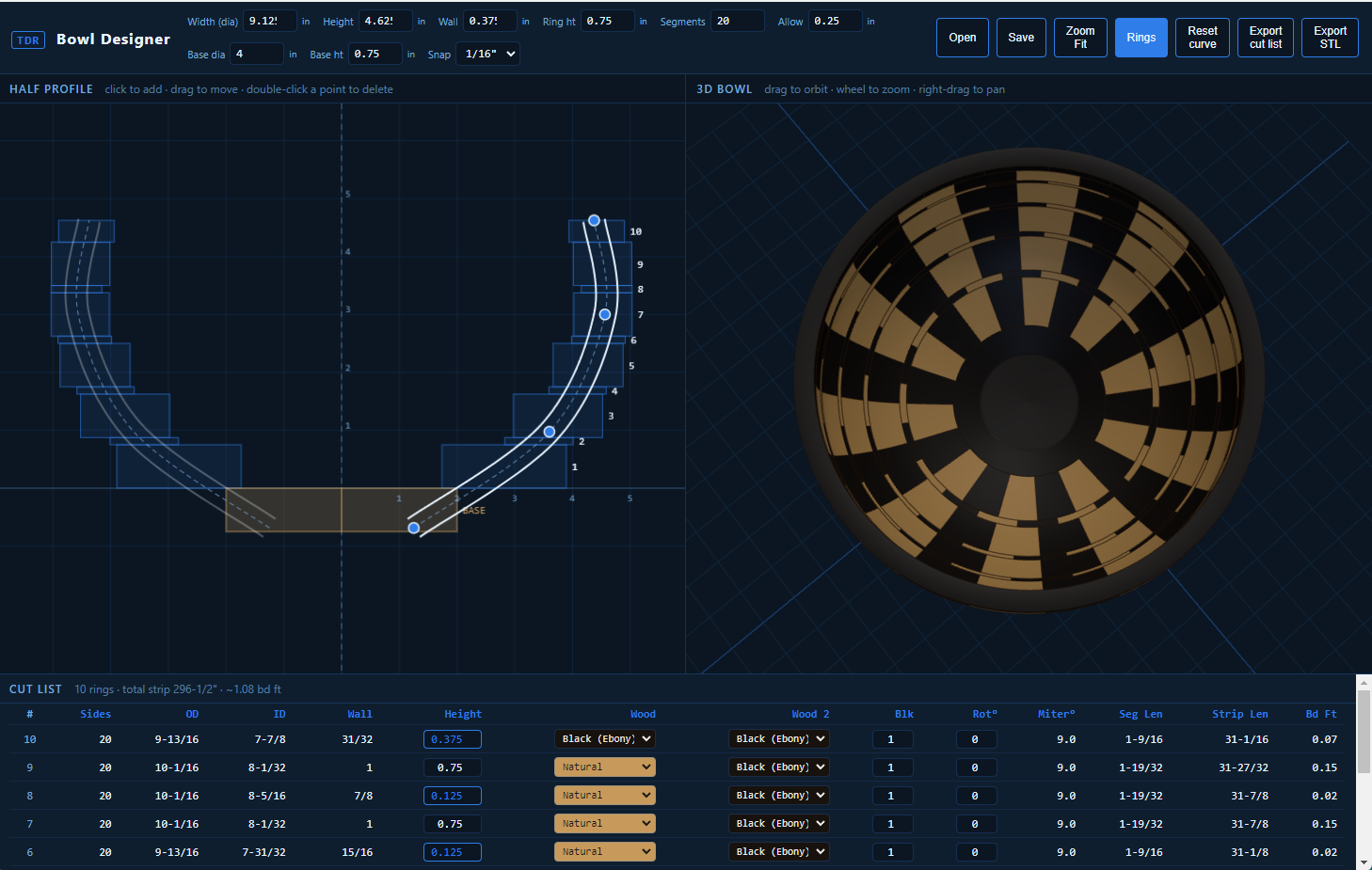Image resolution: width=1372 pixels, height=870 pixels.
Task: Select the rim control point on the profile curve
Action: coord(594,220)
